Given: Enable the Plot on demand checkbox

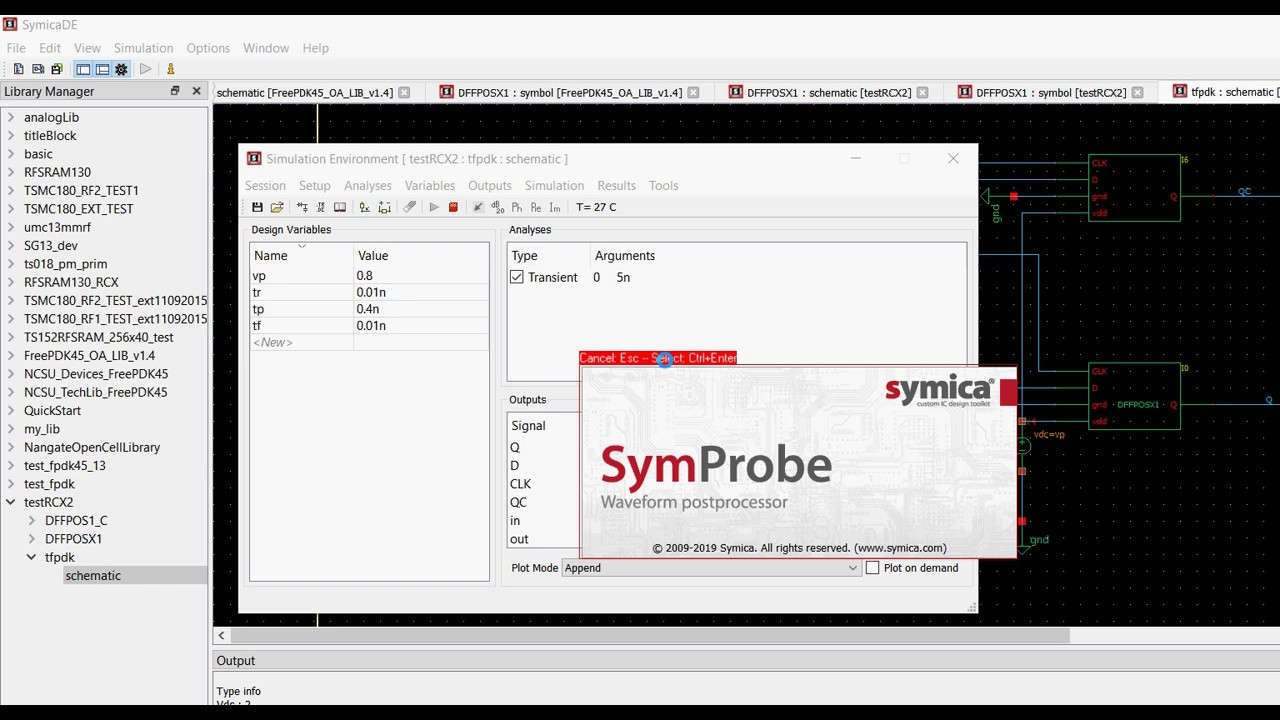Looking at the screenshot, I should coord(873,568).
